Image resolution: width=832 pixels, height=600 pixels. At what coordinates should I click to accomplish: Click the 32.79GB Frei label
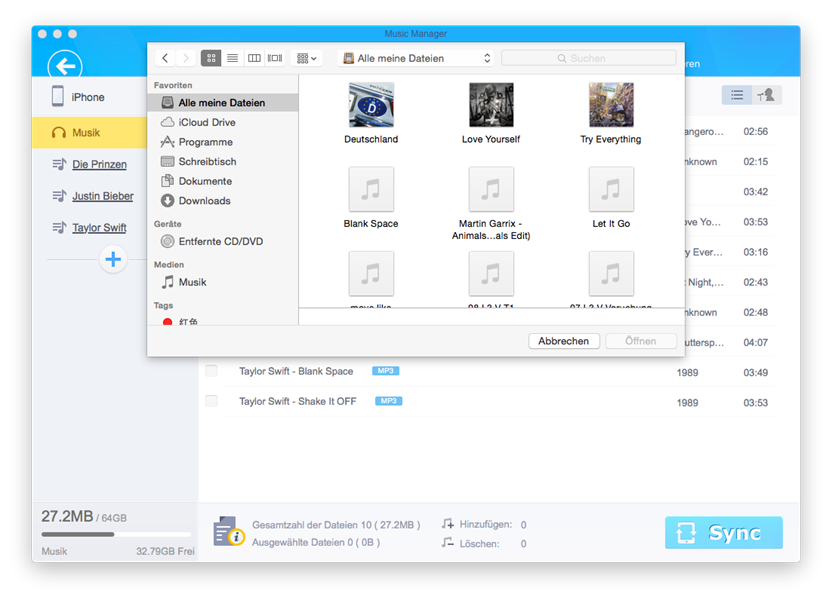(165, 551)
